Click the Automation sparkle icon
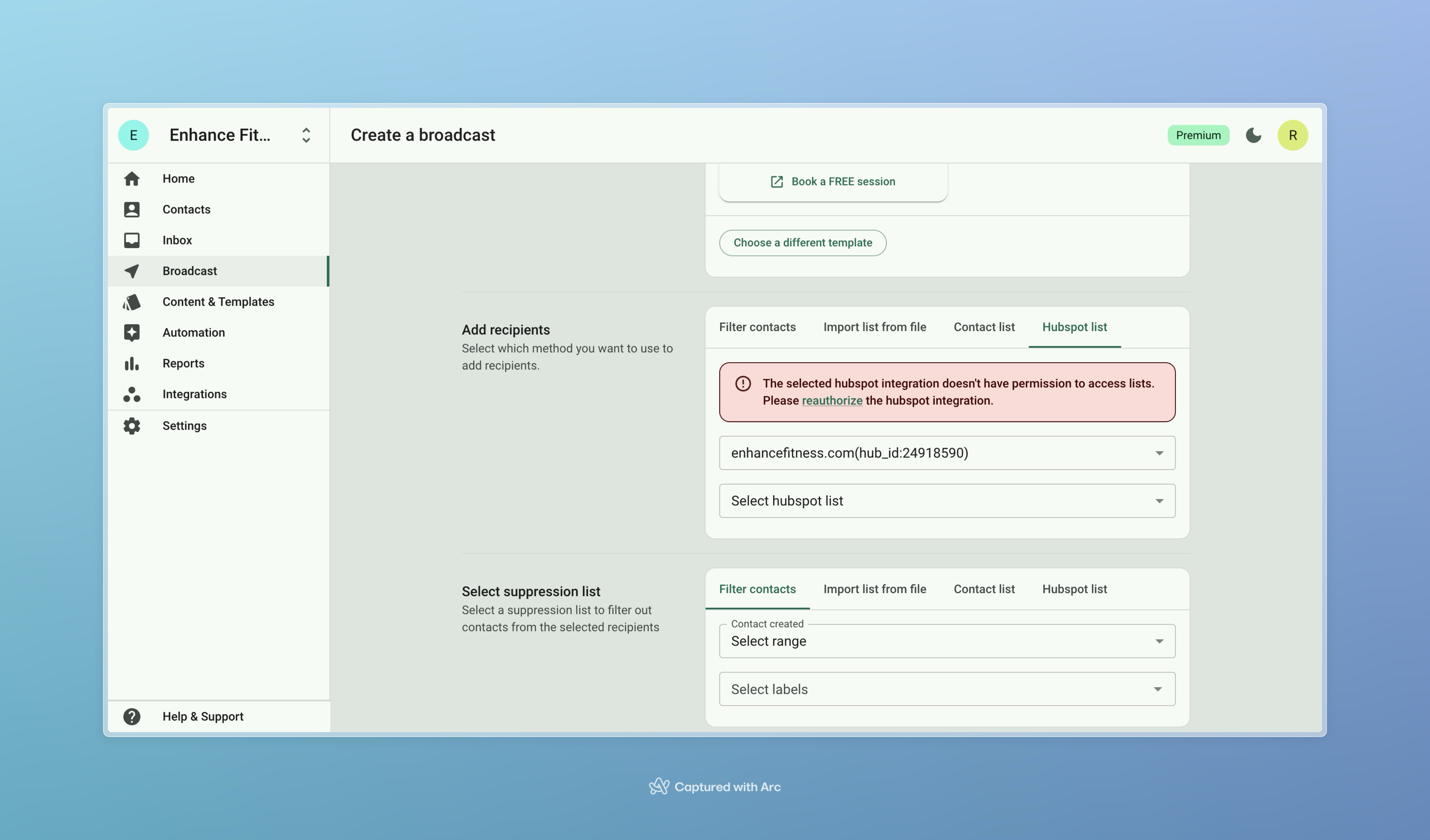Viewport: 1430px width, 840px height. coord(132,332)
